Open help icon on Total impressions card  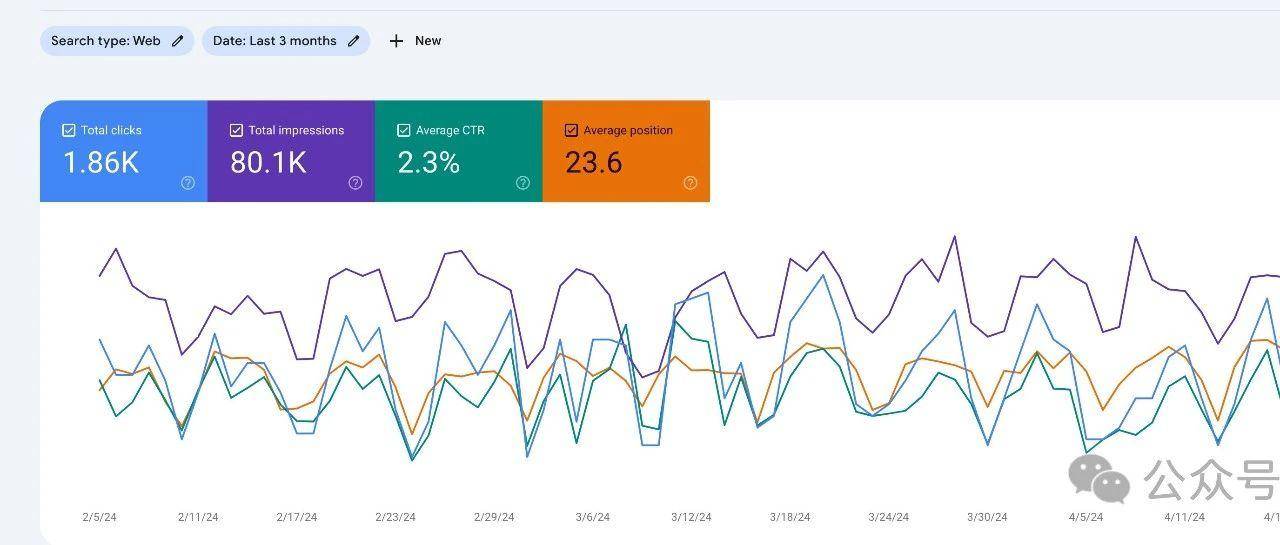coord(355,183)
